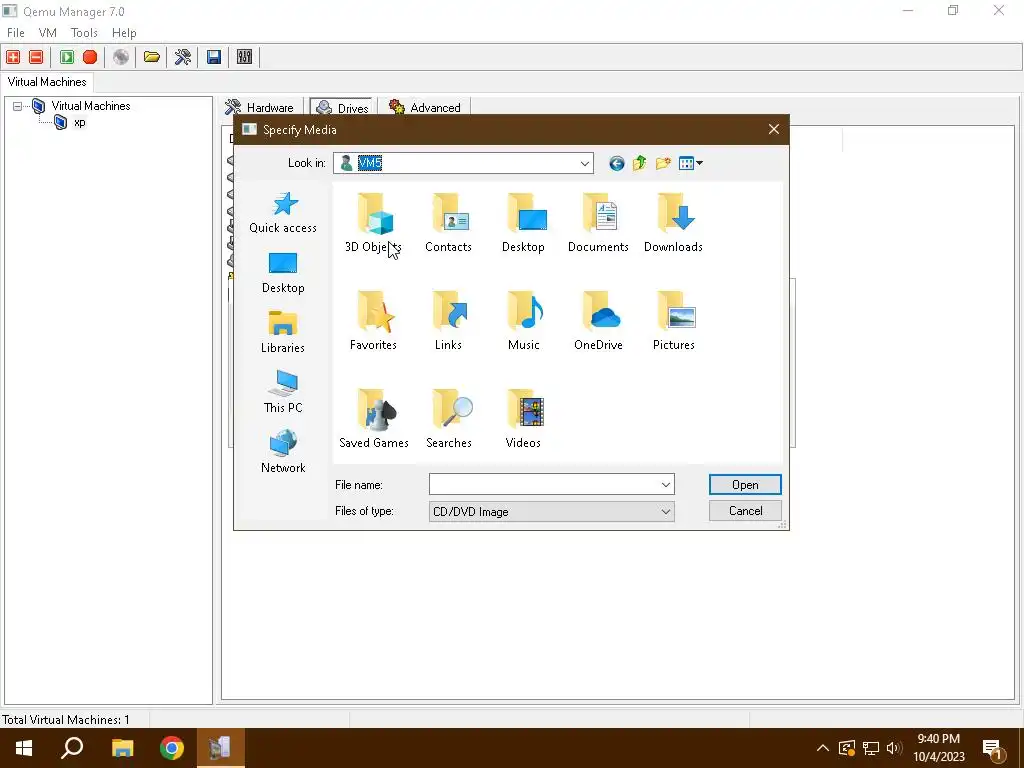Create new folder icon in Specify Media dialog
The image size is (1024, 768).
(x=663, y=163)
